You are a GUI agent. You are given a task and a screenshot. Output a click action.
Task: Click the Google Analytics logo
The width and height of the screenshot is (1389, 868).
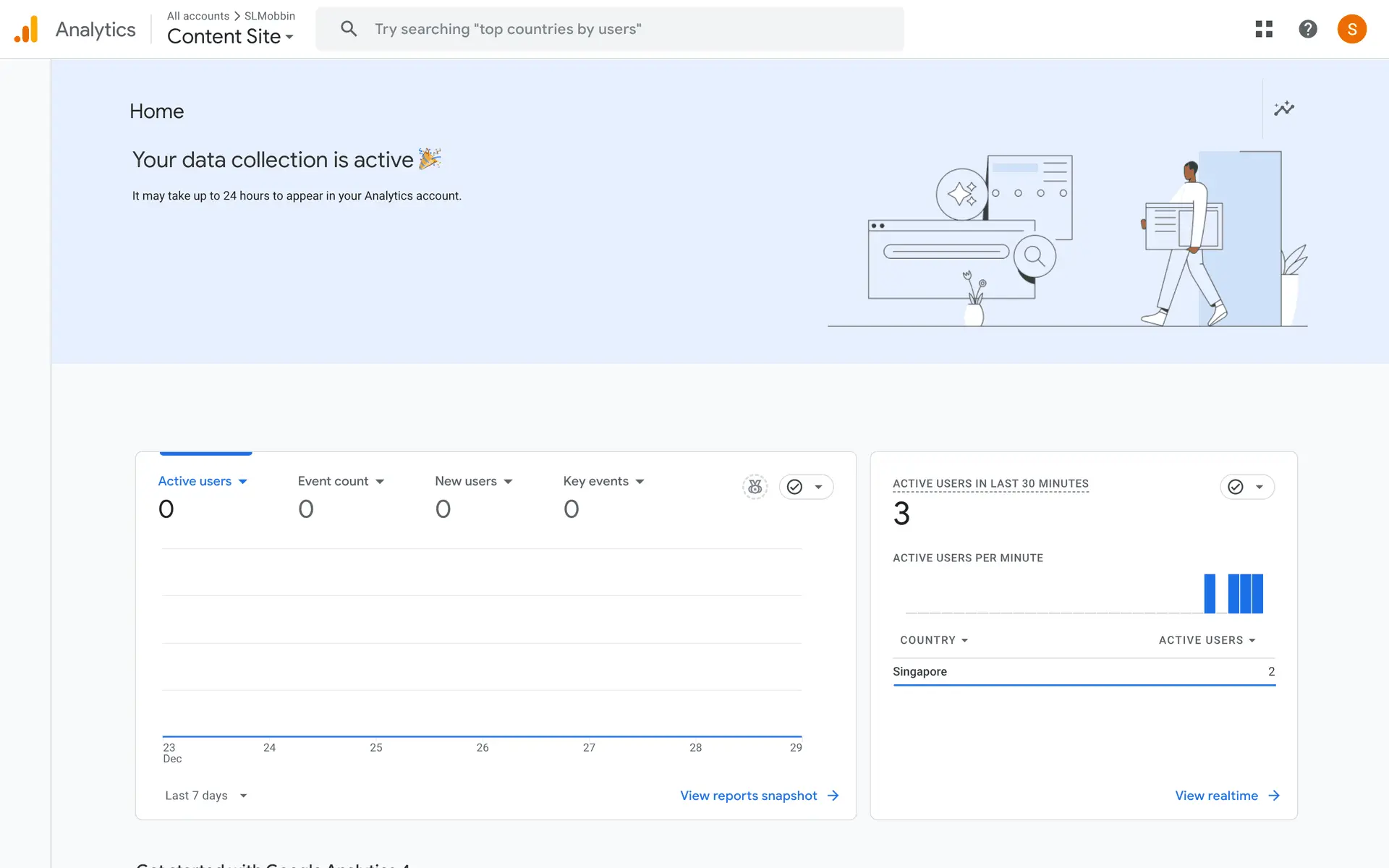[27, 29]
